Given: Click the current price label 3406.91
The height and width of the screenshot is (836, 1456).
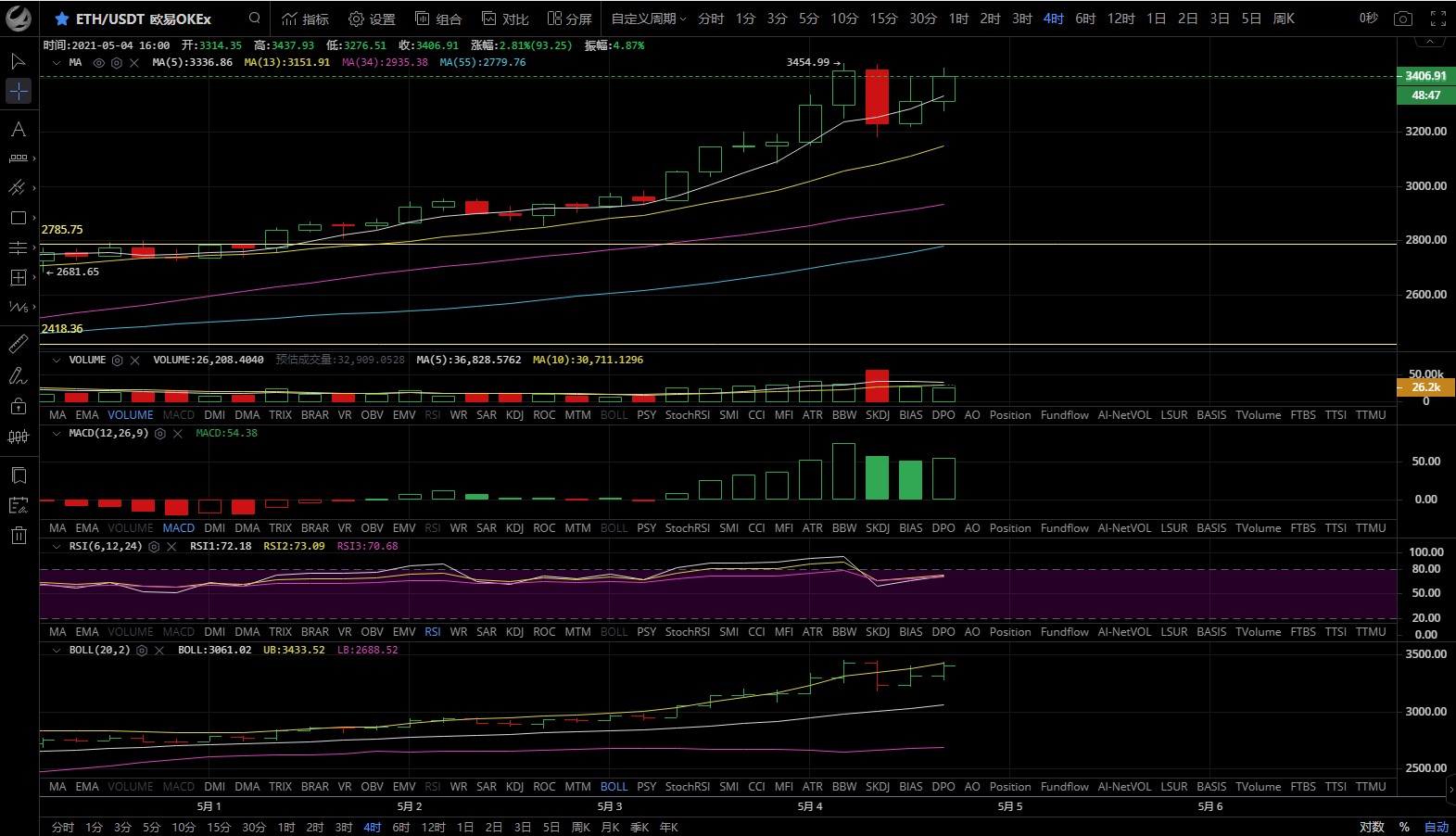Looking at the screenshot, I should coord(1425,76).
